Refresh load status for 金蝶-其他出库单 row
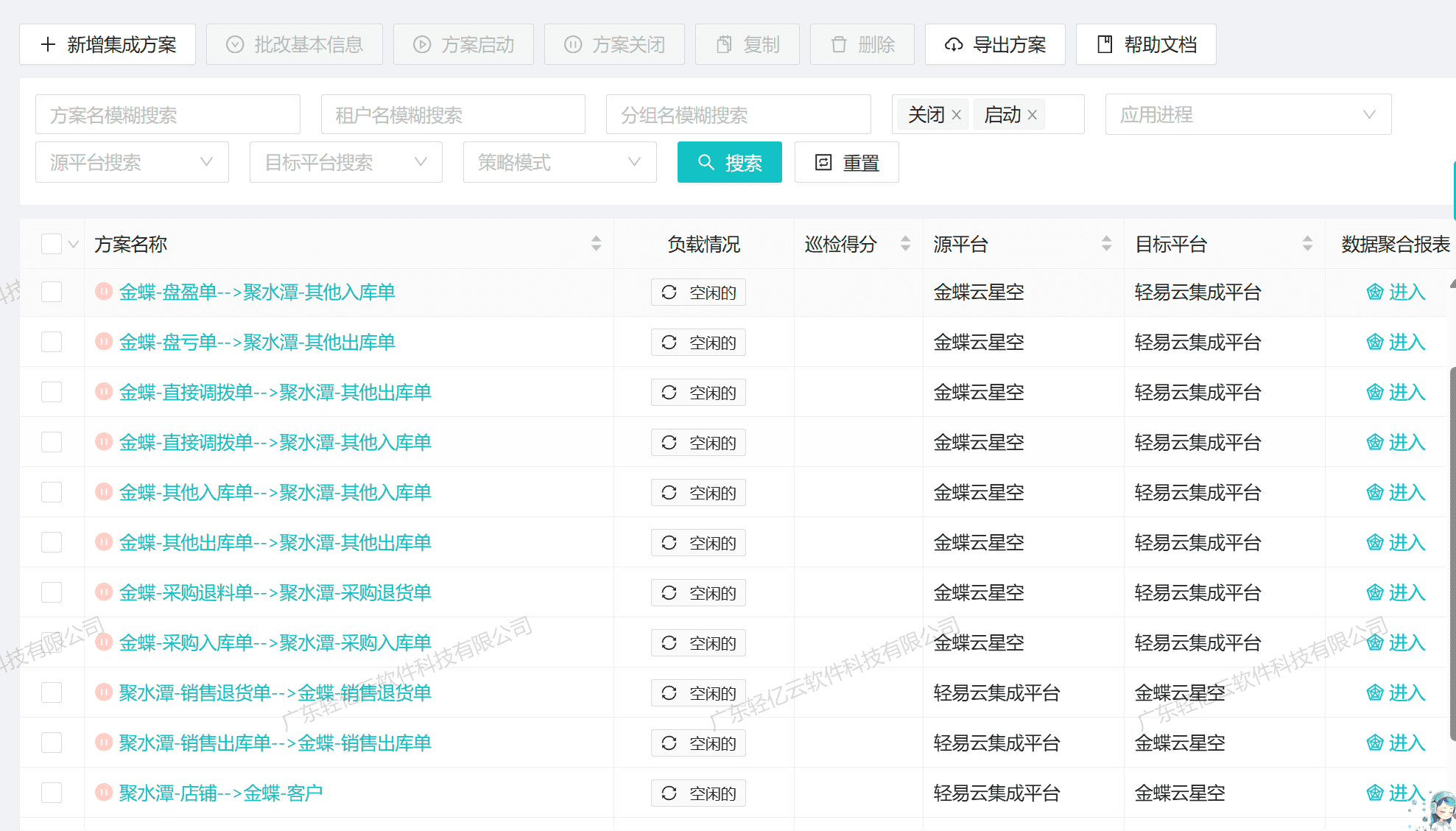This screenshot has width=1456, height=831. coord(698,543)
